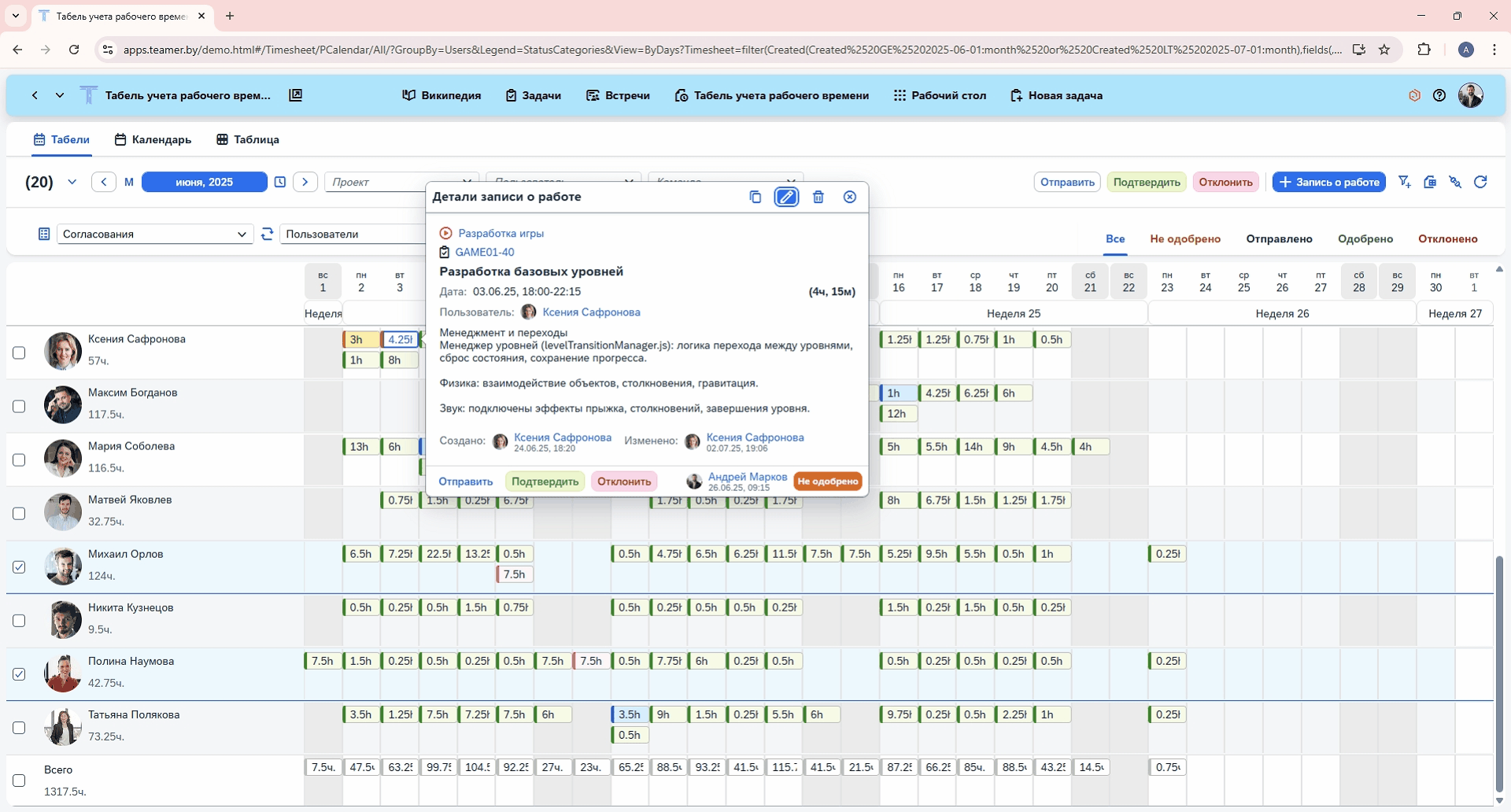The width and height of the screenshot is (1511, 812).
Task: Uncheck the Полина Наумова row checkbox
Action: (x=19, y=674)
